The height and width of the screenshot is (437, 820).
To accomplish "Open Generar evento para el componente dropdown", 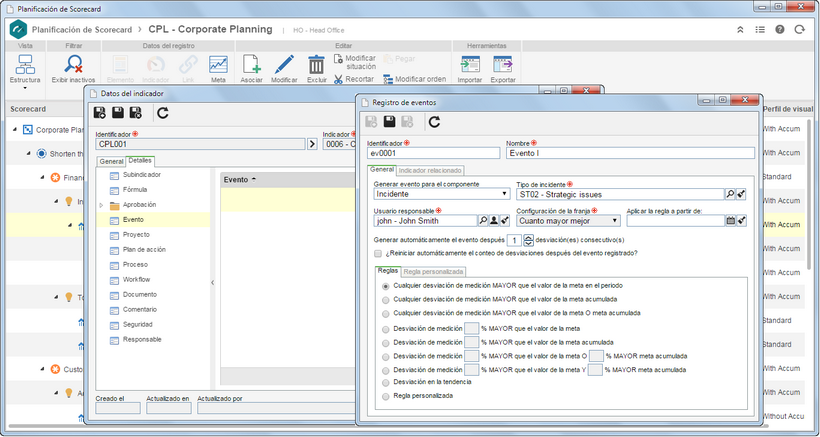I will [442, 194].
